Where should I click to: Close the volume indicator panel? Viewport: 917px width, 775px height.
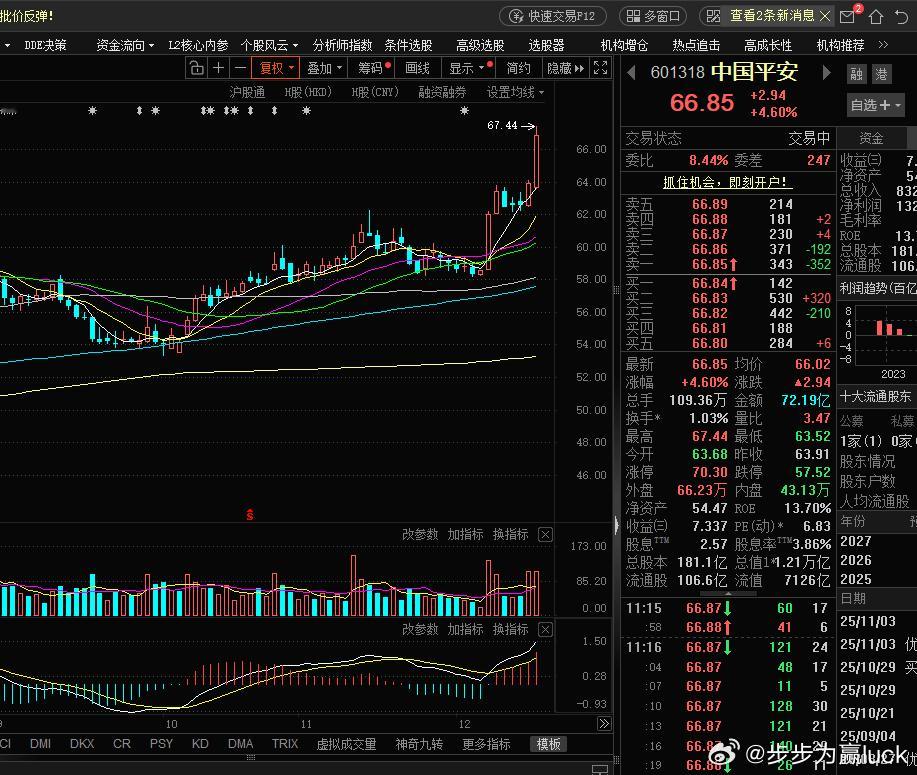tap(545, 534)
